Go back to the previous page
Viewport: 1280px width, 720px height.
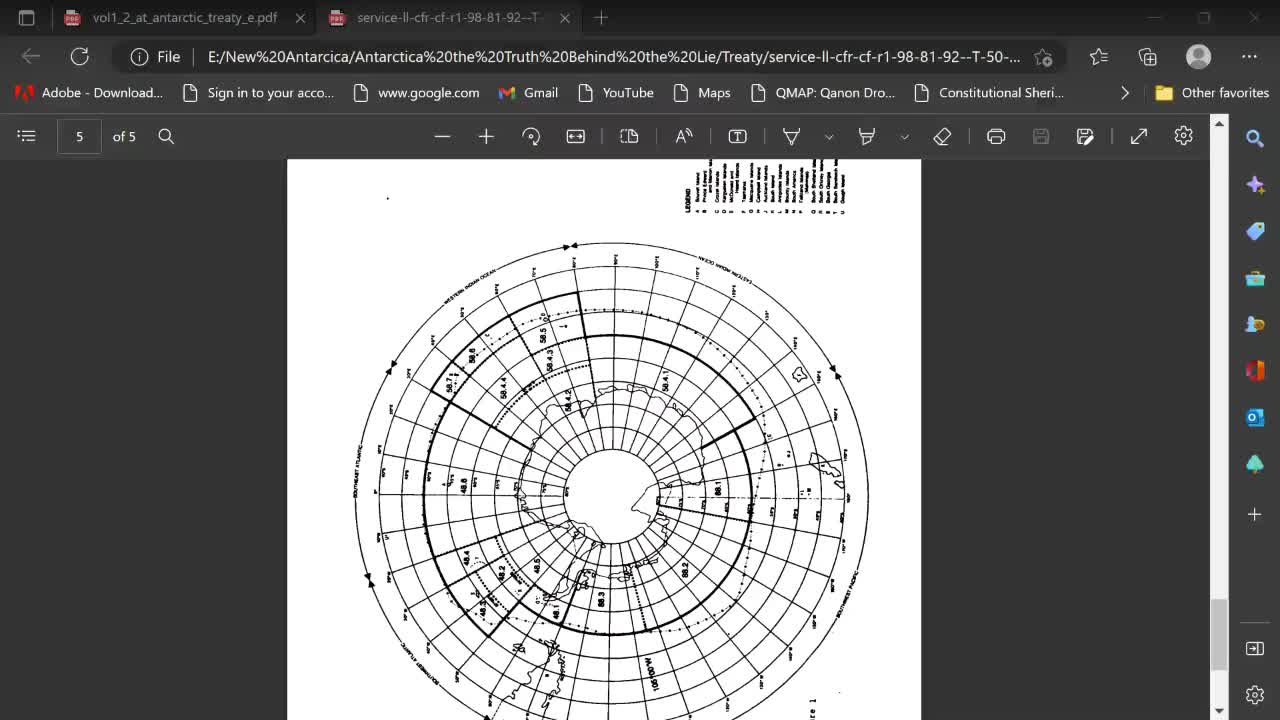[31, 57]
